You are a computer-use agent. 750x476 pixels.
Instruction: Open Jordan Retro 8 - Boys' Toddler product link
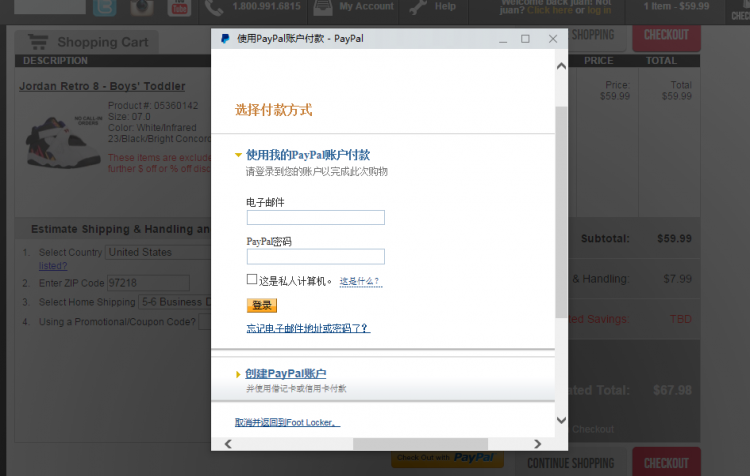pos(102,86)
